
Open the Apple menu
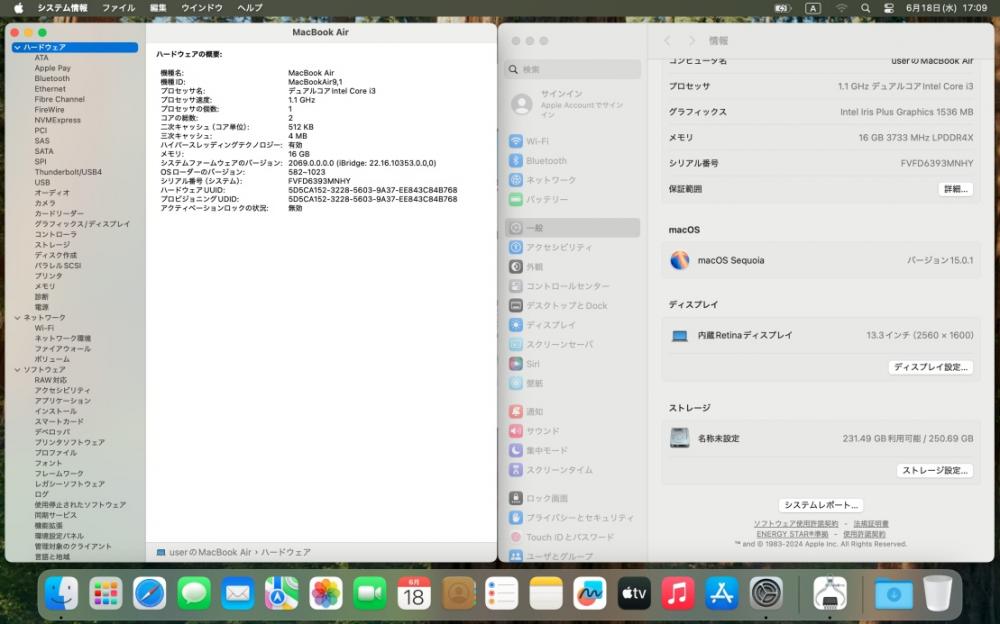18,8
